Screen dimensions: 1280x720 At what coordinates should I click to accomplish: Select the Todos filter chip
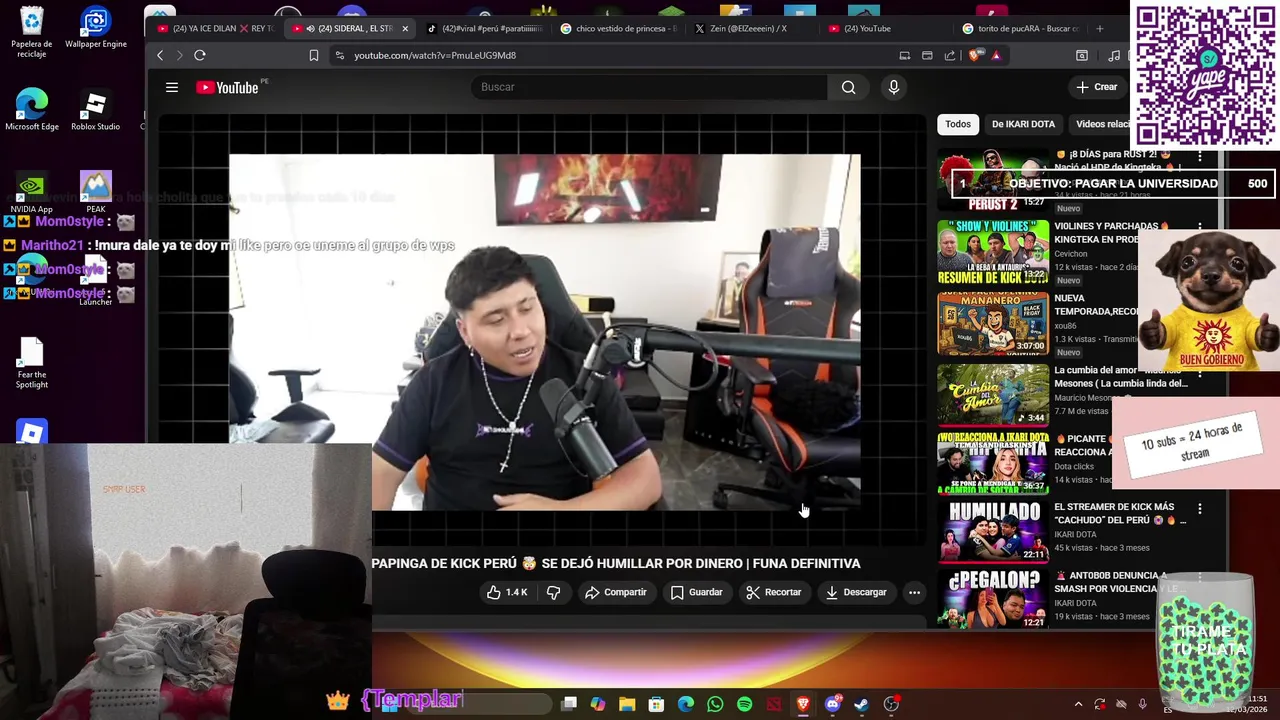pyautogui.click(x=958, y=124)
